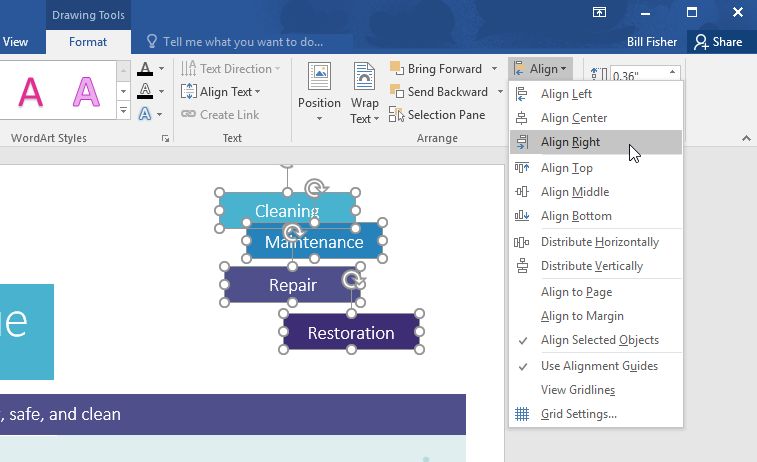Switch to the View tab
Image resolution: width=757 pixels, height=462 pixels.
tap(16, 42)
